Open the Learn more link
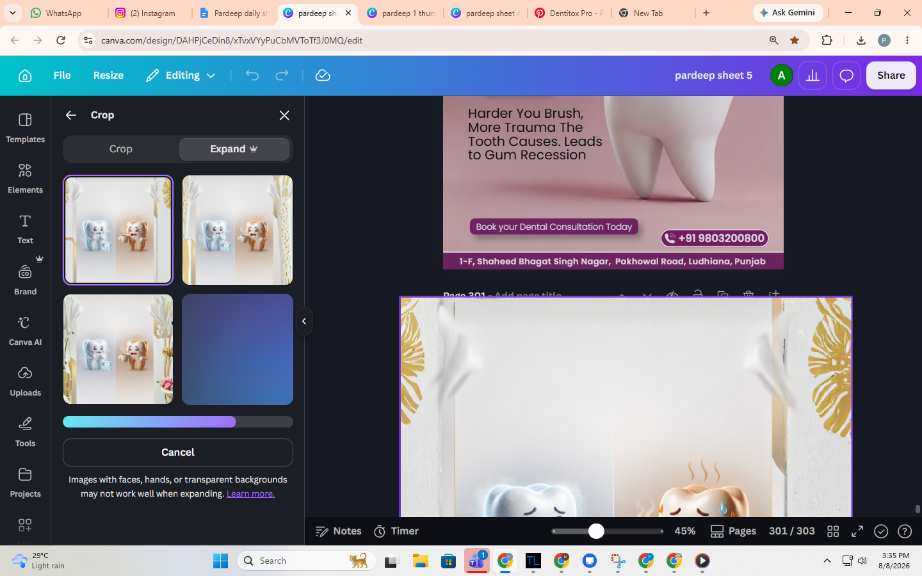 (x=250, y=494)
